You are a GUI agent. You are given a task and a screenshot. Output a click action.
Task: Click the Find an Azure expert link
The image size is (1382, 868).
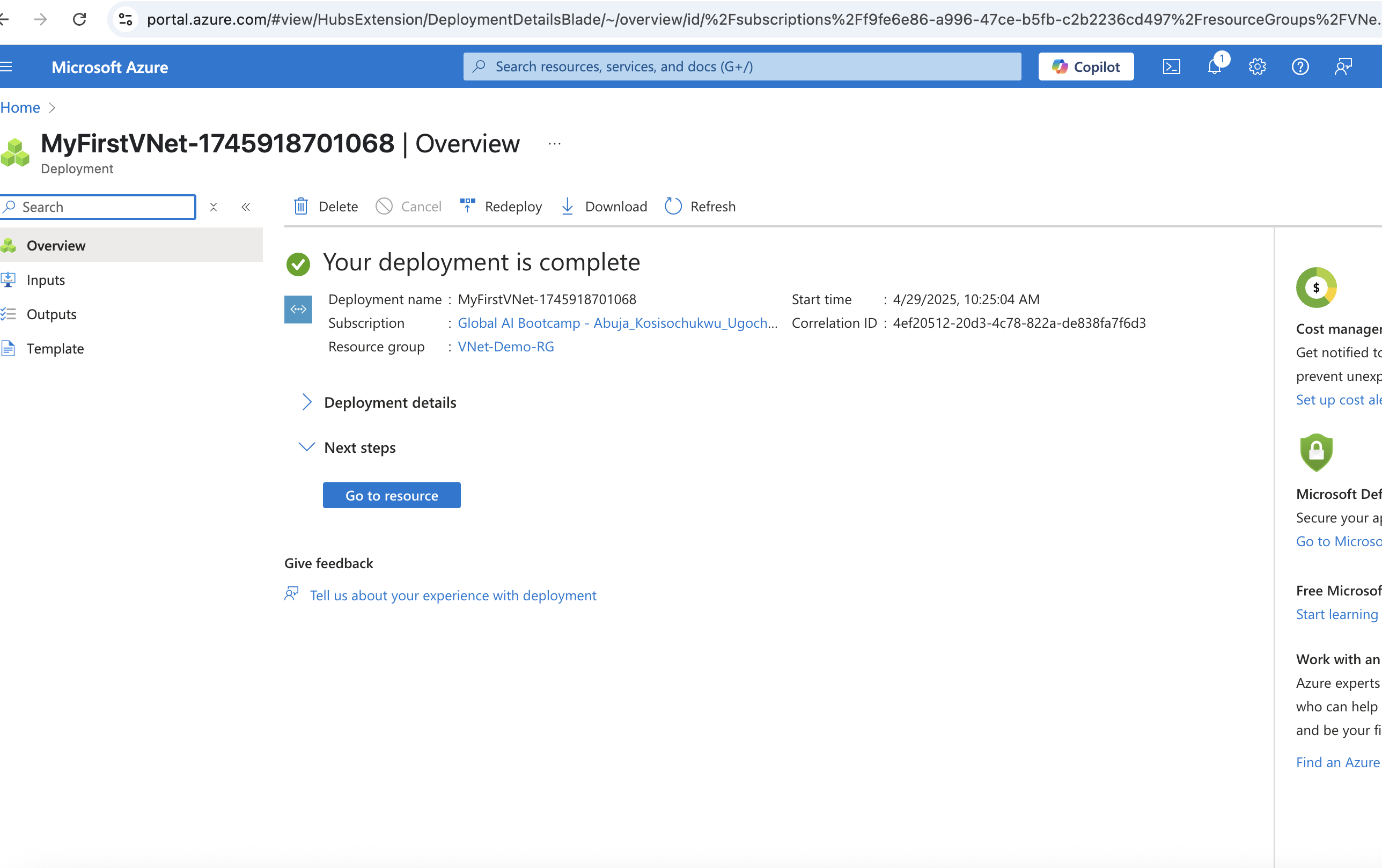(x=1339, y=762)
